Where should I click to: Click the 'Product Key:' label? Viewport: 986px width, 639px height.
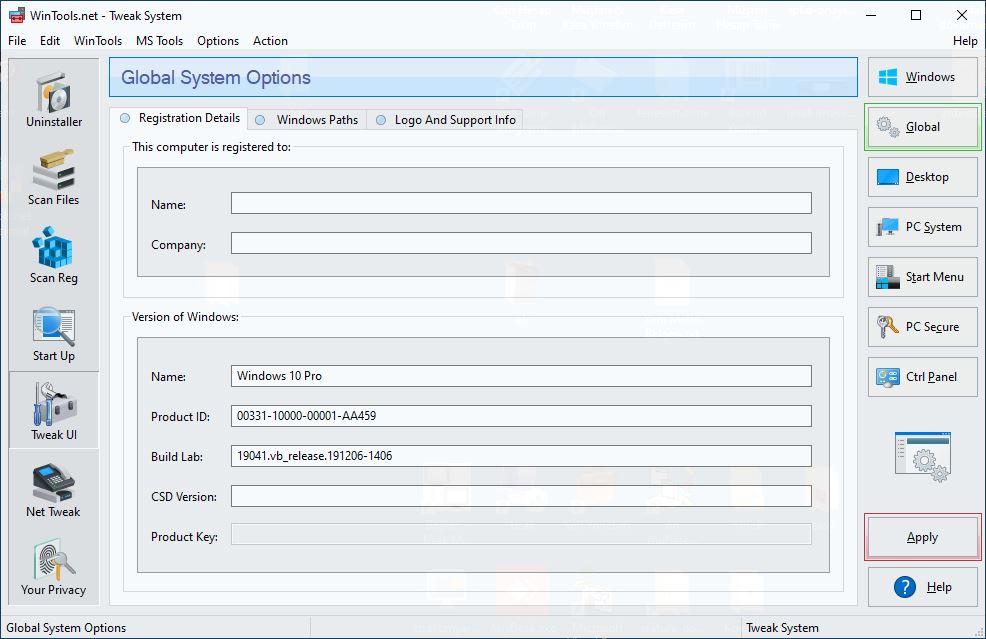pos(184,537)
